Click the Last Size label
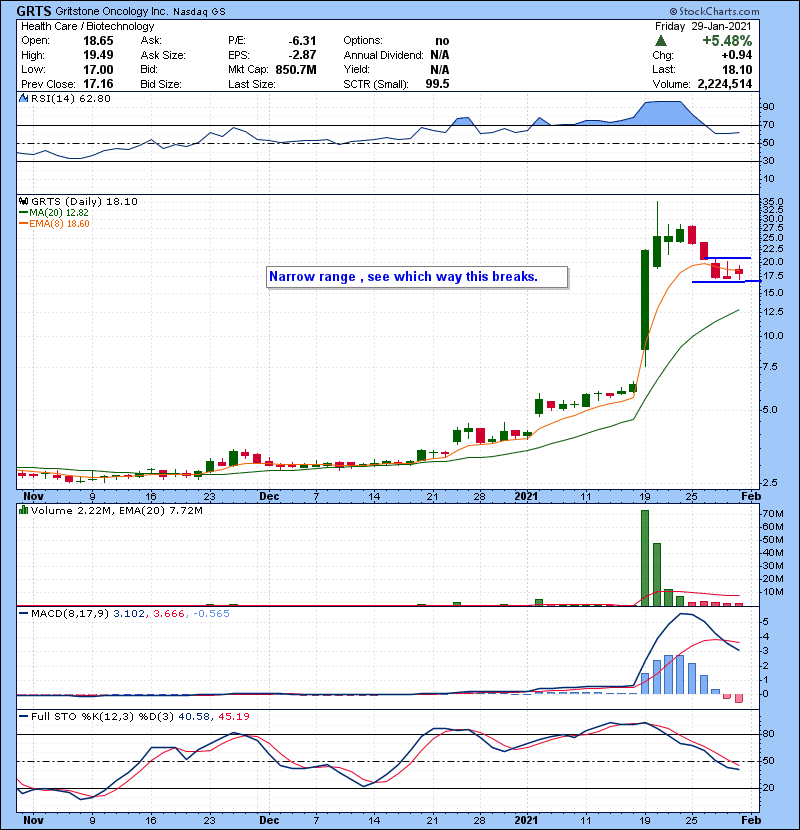Image resolution: width=800 pixels, height=830 pixels. pyautogui.click(x=251, y=84)
